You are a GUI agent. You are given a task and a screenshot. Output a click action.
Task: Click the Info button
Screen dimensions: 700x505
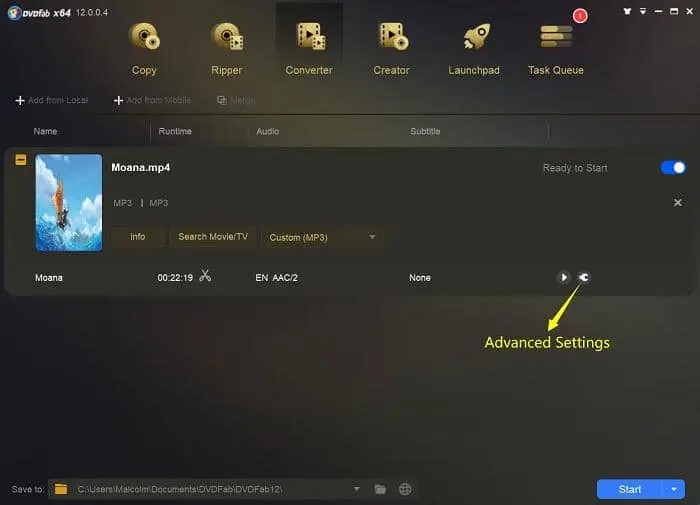pos(138,237)
